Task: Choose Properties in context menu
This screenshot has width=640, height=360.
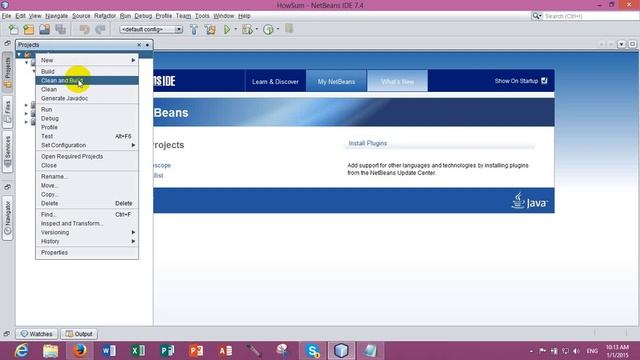Action: (x=87, y=253)
